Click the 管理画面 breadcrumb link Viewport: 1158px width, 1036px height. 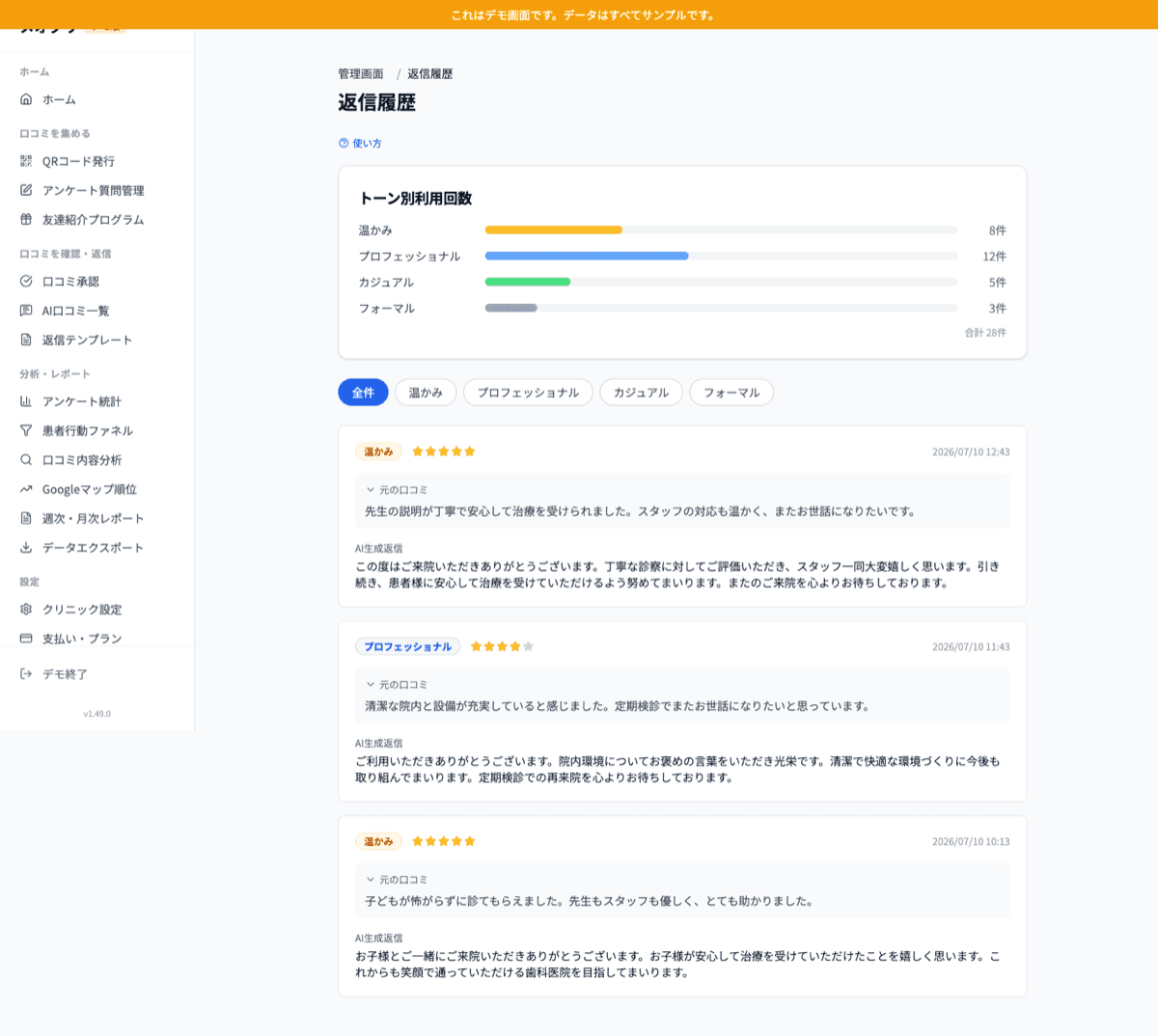tap(361, 73)
